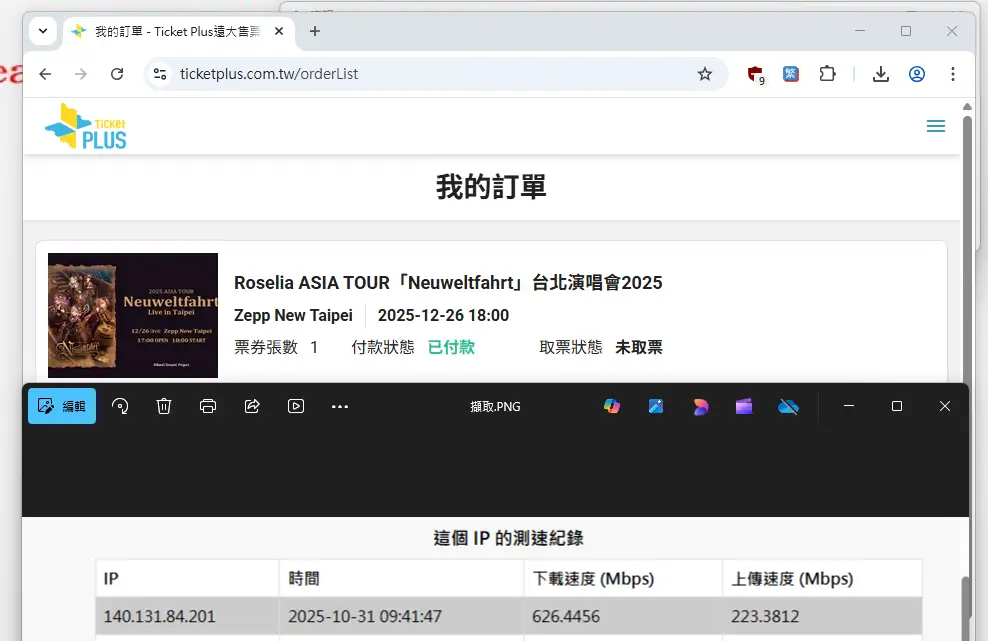Click the 編輯 edit button in Photos
Viewport: 988px width, 641px height.
click(x=62, y=406)
